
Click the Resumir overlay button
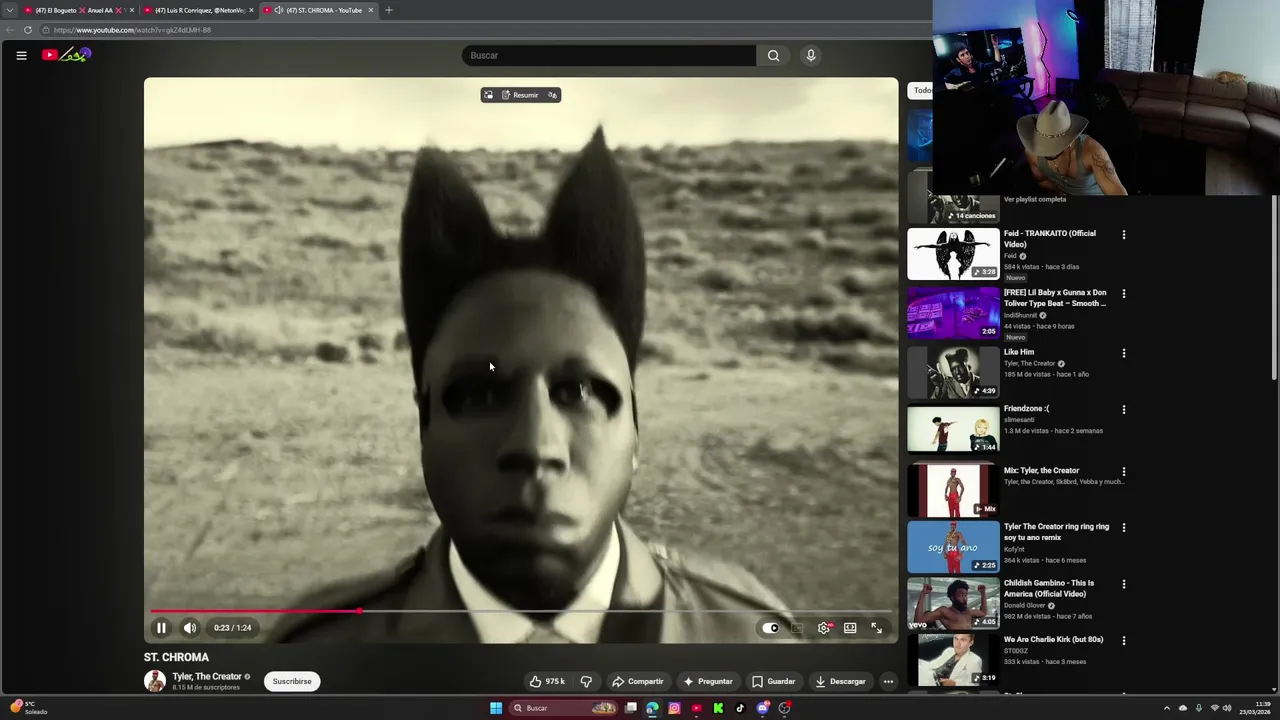520,95
